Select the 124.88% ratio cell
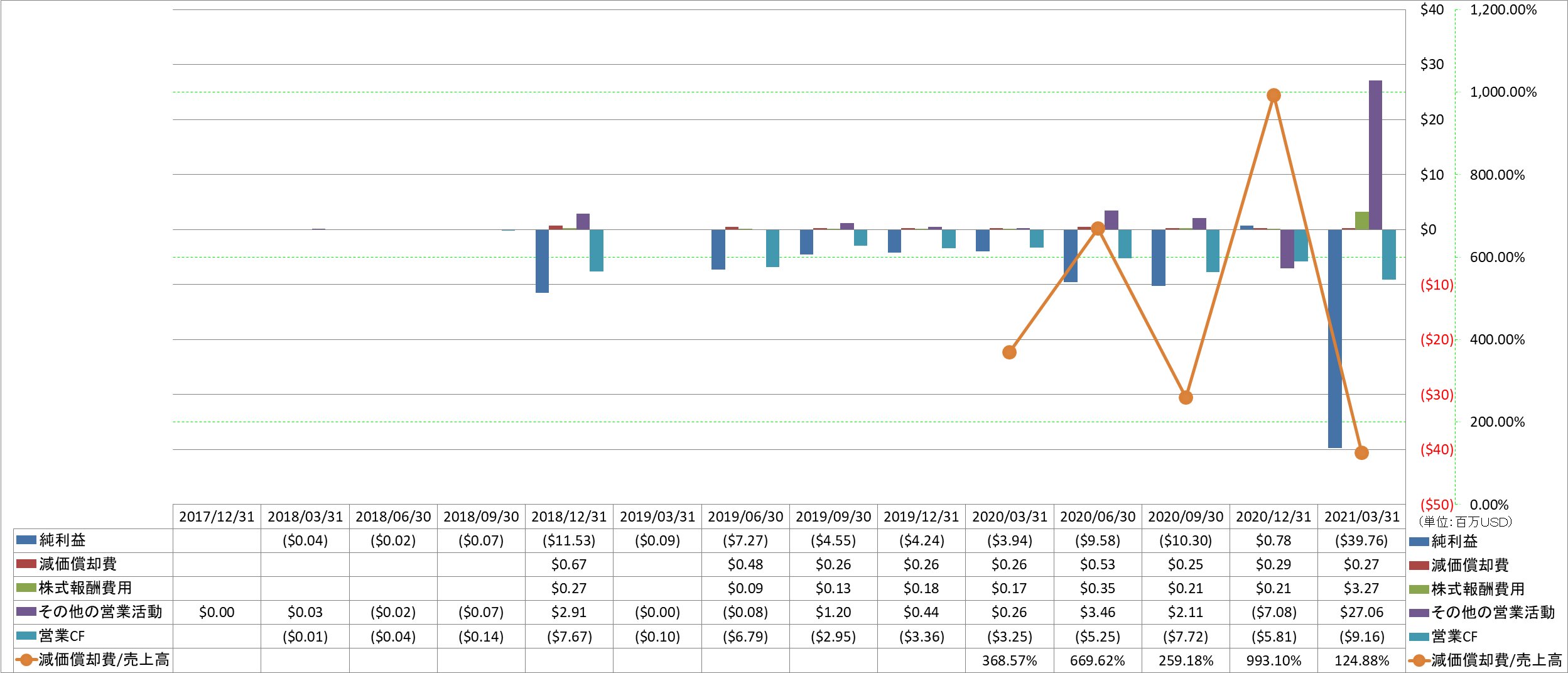 (x=1362, y=660)
